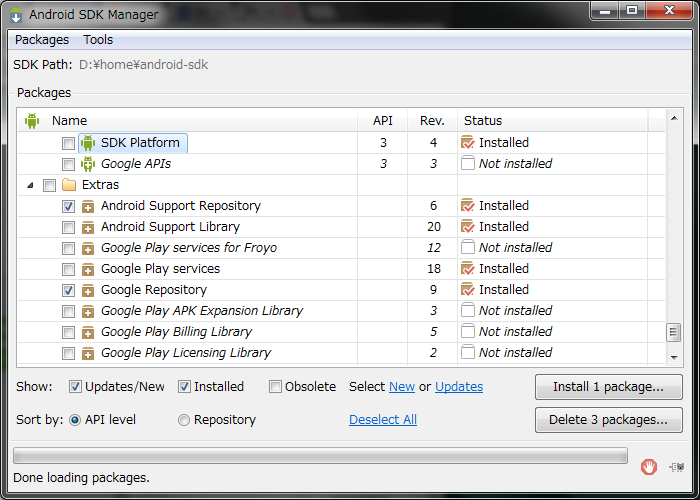
Task: Uncheck the Android Support Repository checkbox
Action: coord(68,206)
